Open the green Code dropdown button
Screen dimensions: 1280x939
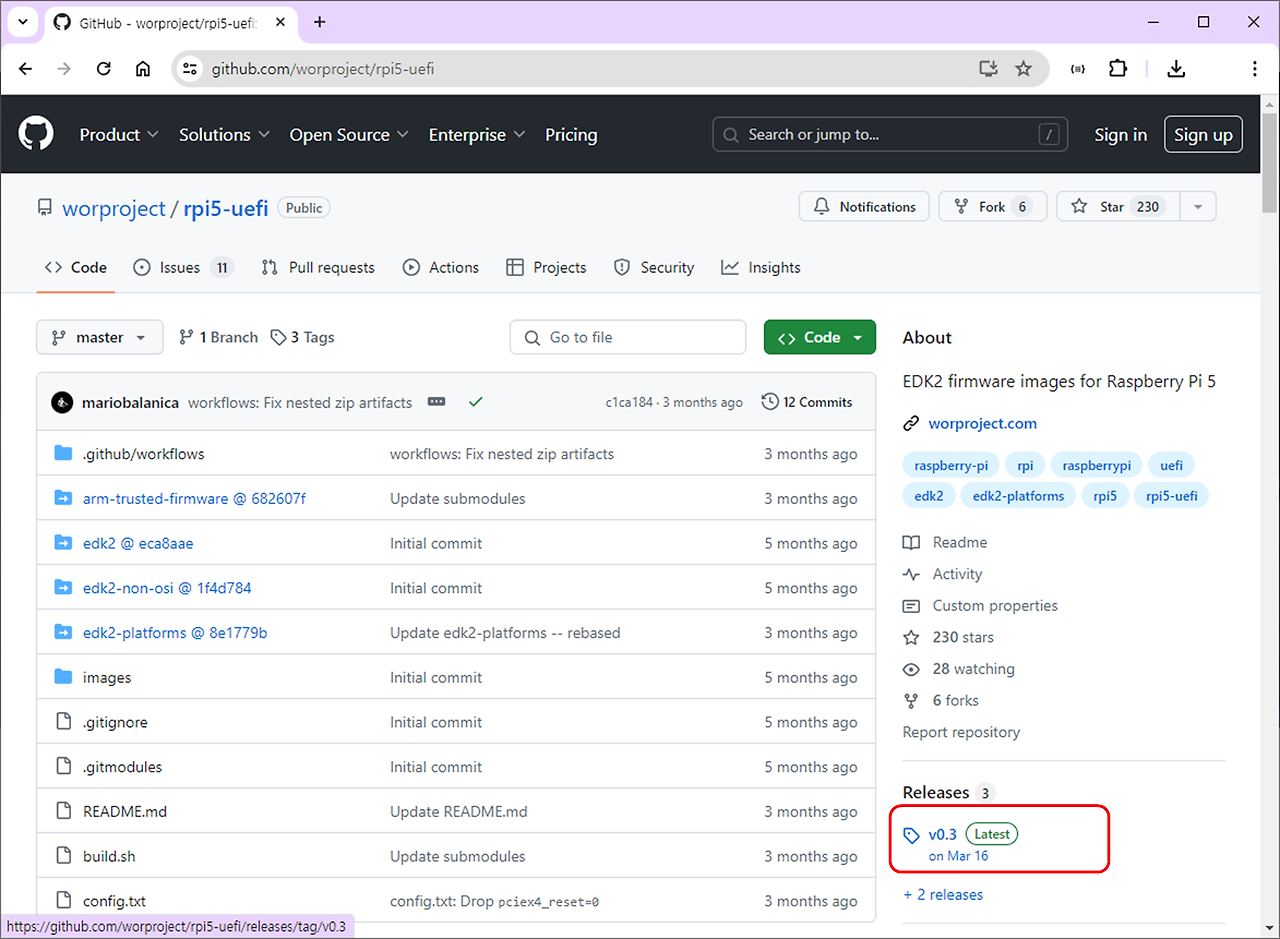click(820, 337)
